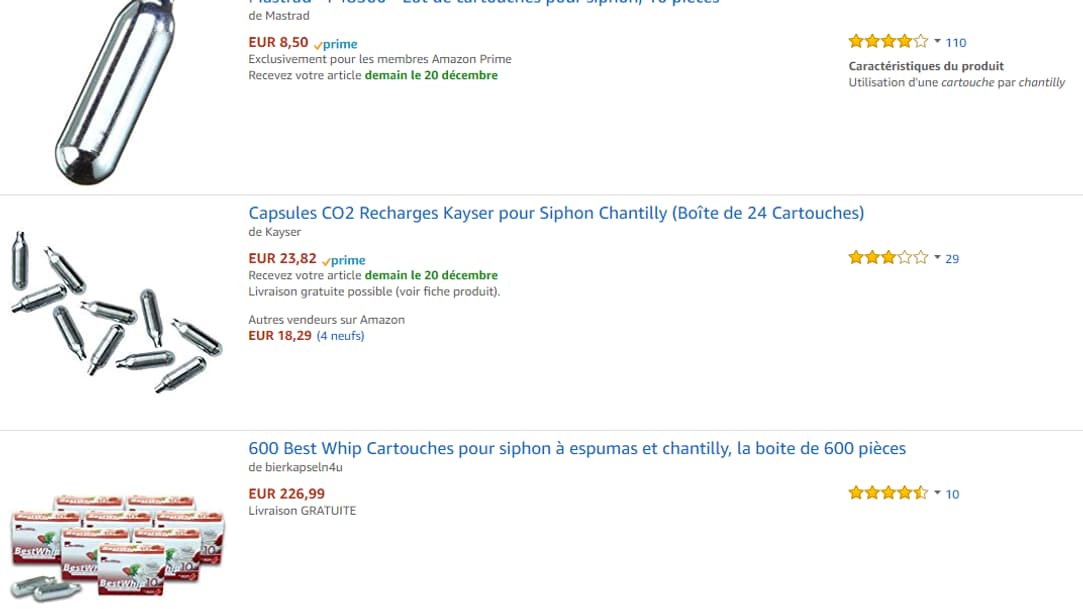Click star rating of Kayser capsules
1083x609 pixels.
(x=888, y=258)
